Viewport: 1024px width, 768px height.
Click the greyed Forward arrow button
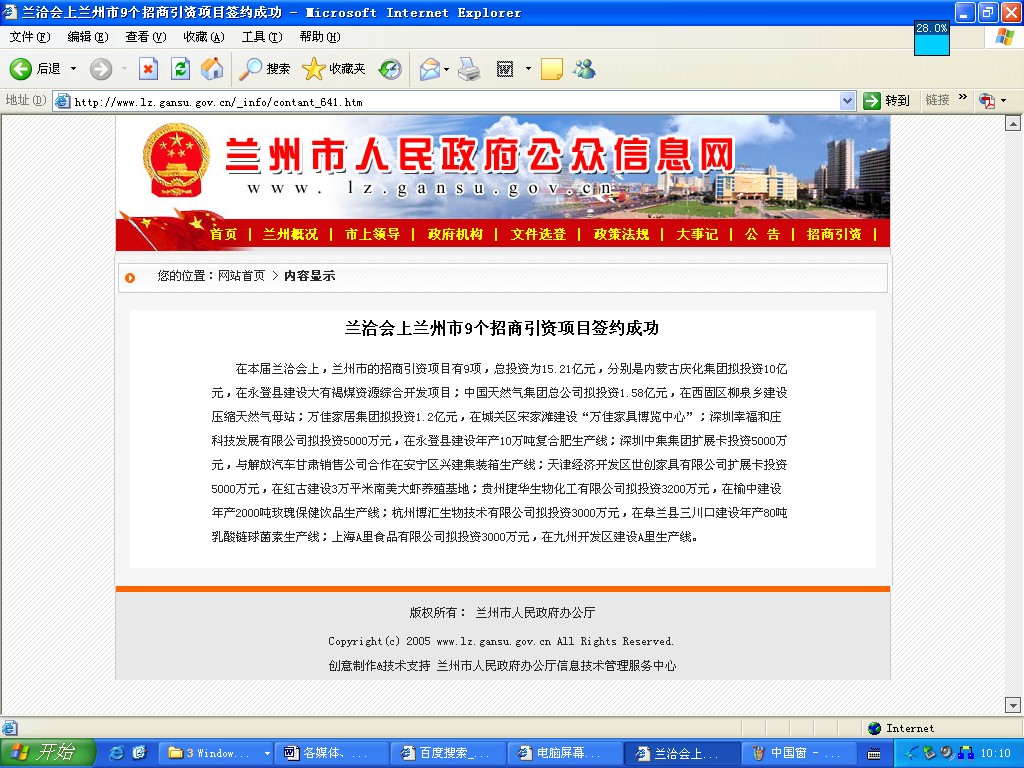click(x=101, y=69)
